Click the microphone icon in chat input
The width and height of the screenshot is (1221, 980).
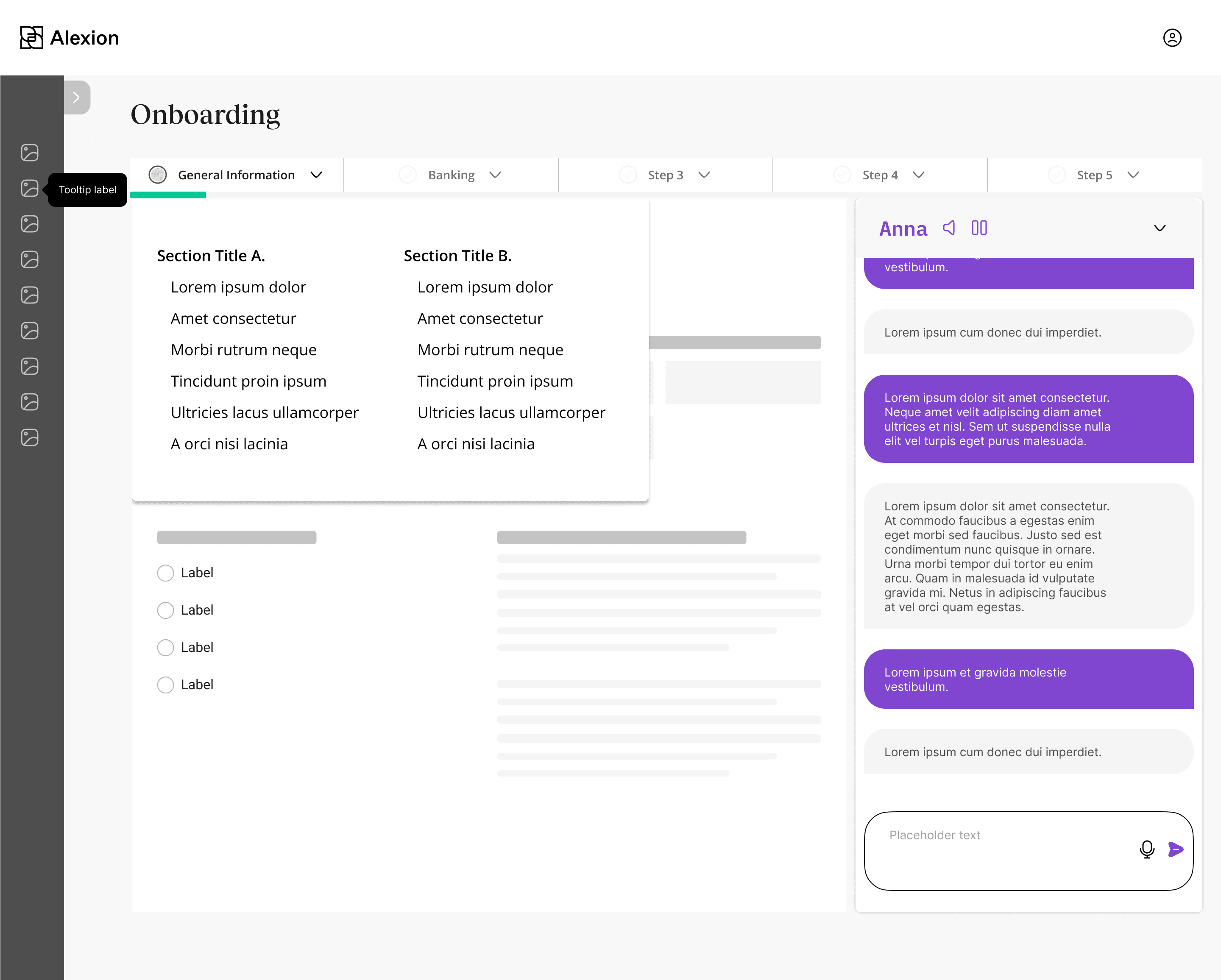click(1147, 849)
